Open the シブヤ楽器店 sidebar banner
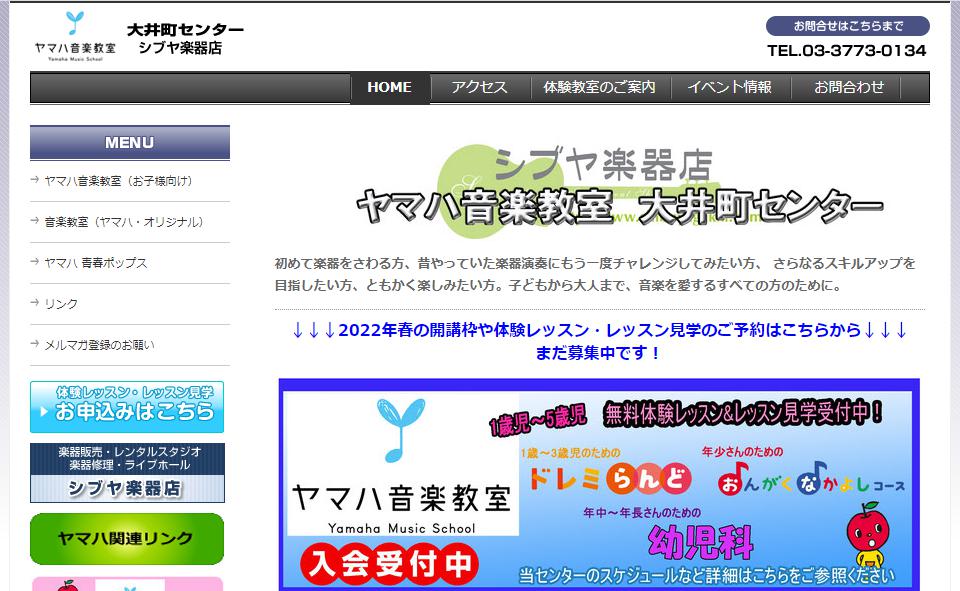This screenshot has height=591, width=960. point(127,473)
